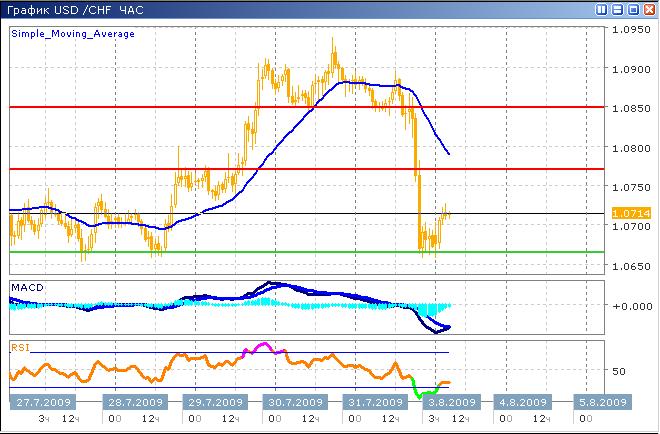Maximize the USD/CHF chart window
The width and height of the screenshot is (660, 434).
coord(633,9)
